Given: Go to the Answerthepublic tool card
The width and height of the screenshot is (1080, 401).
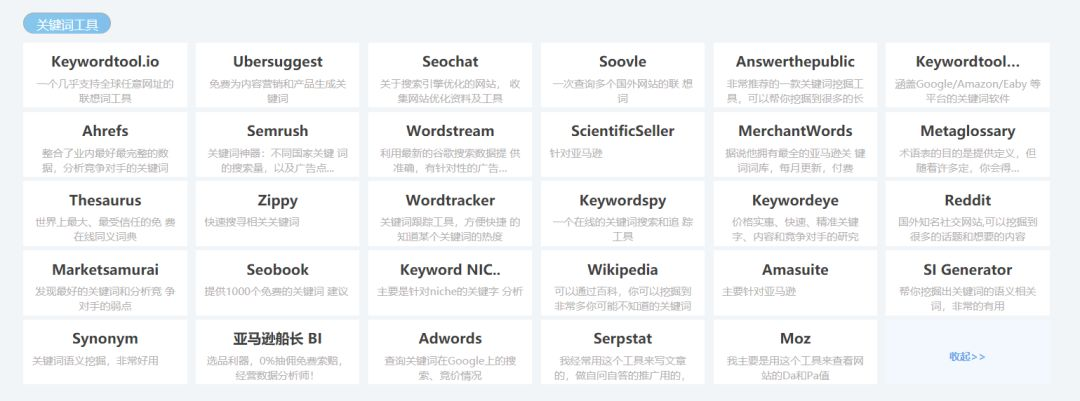Looking at the screenshot, I should coord(795,75).
